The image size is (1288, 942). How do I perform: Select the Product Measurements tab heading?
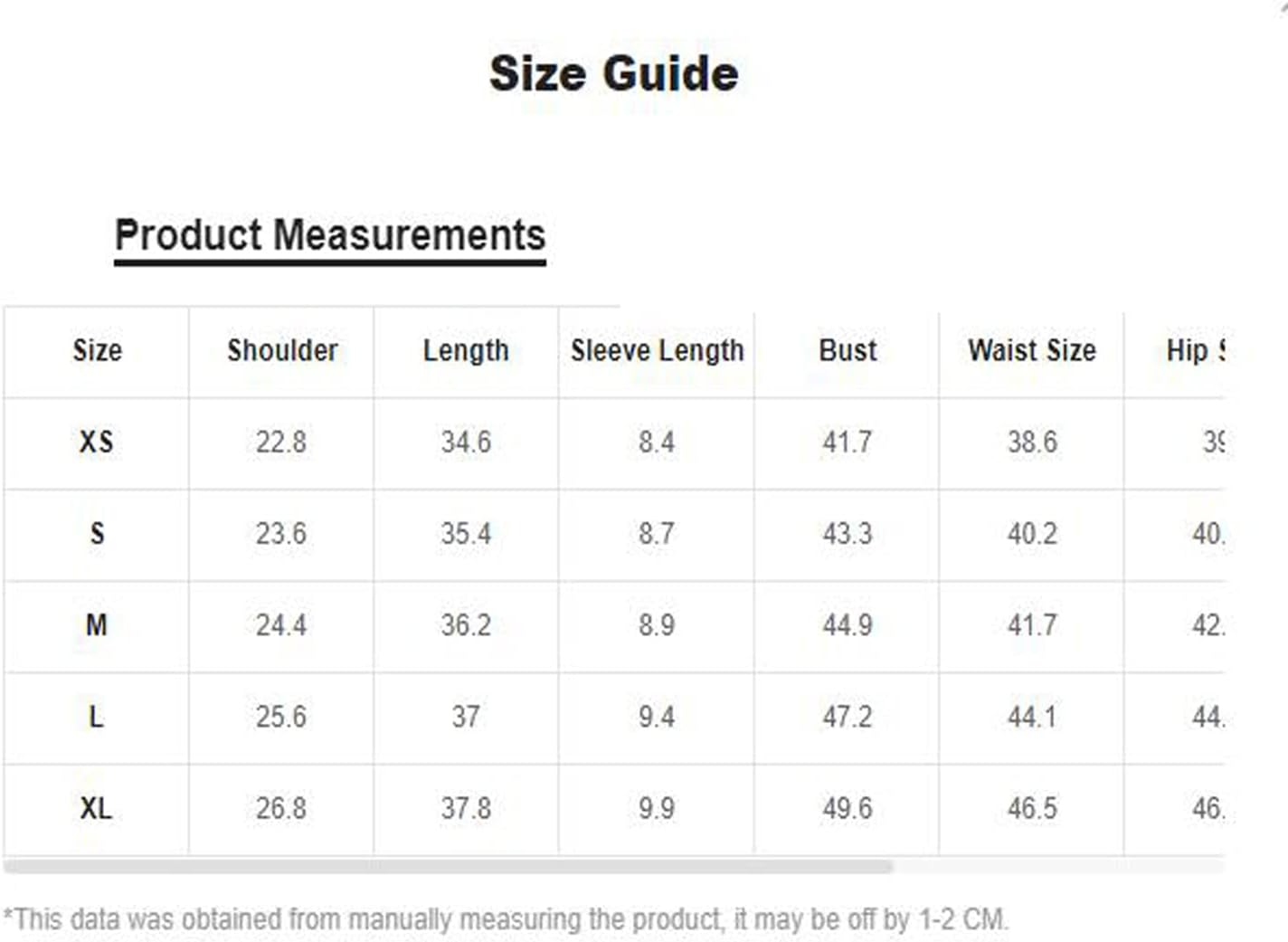point(330,235)
